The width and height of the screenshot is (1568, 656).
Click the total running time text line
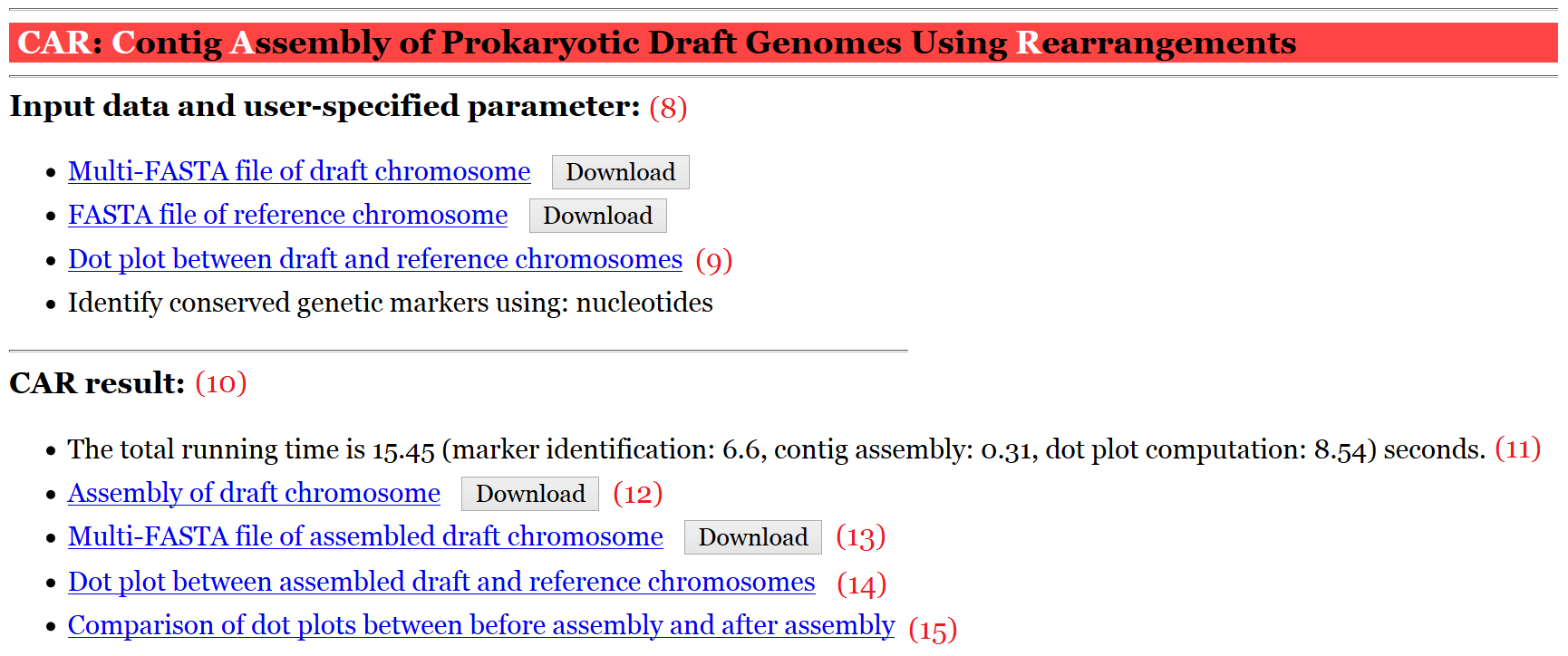click(x=776, y=449)
